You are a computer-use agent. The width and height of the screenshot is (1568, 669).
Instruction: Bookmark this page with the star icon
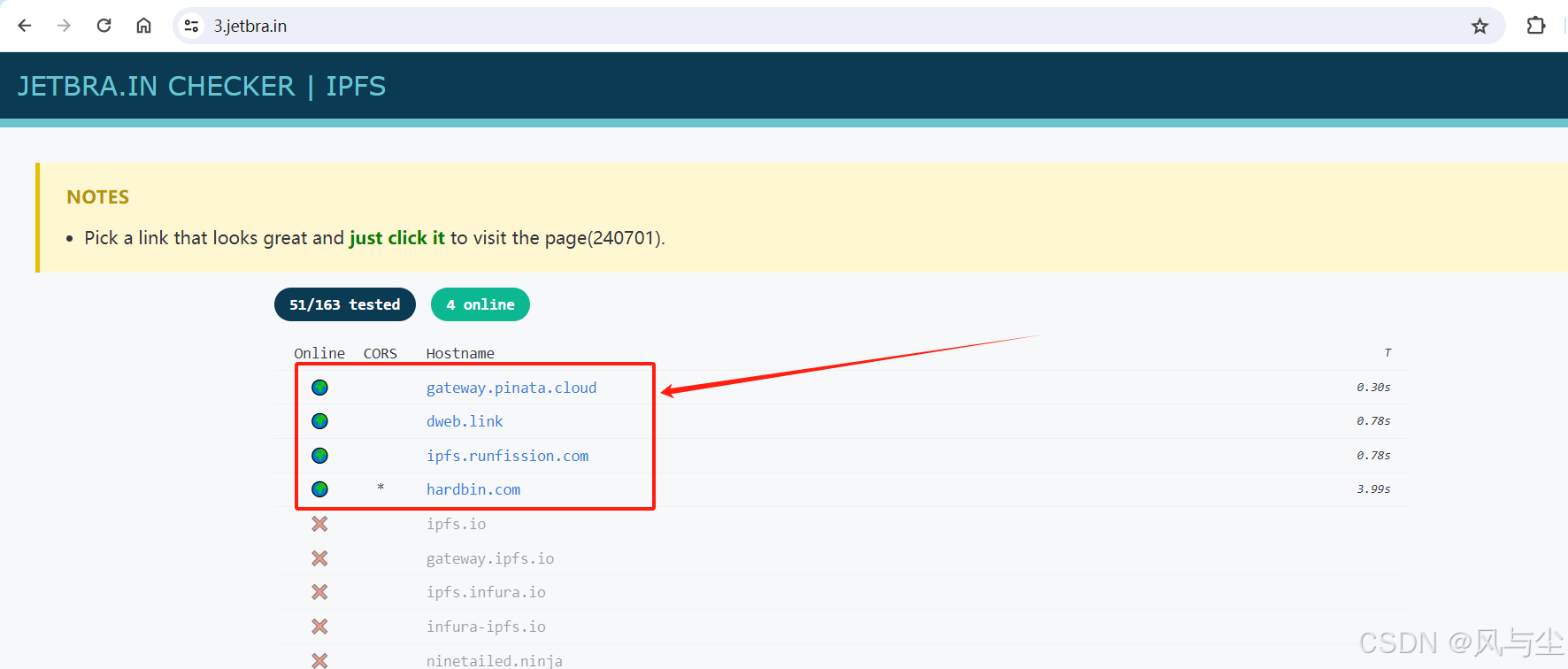[x=1480, y=26]
